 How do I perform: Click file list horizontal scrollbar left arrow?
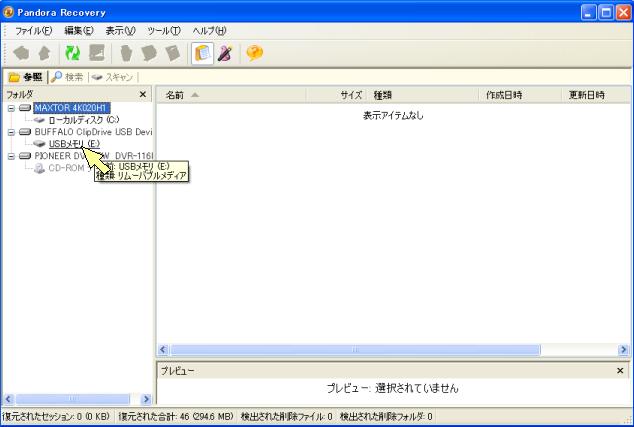tap(163, 349)
